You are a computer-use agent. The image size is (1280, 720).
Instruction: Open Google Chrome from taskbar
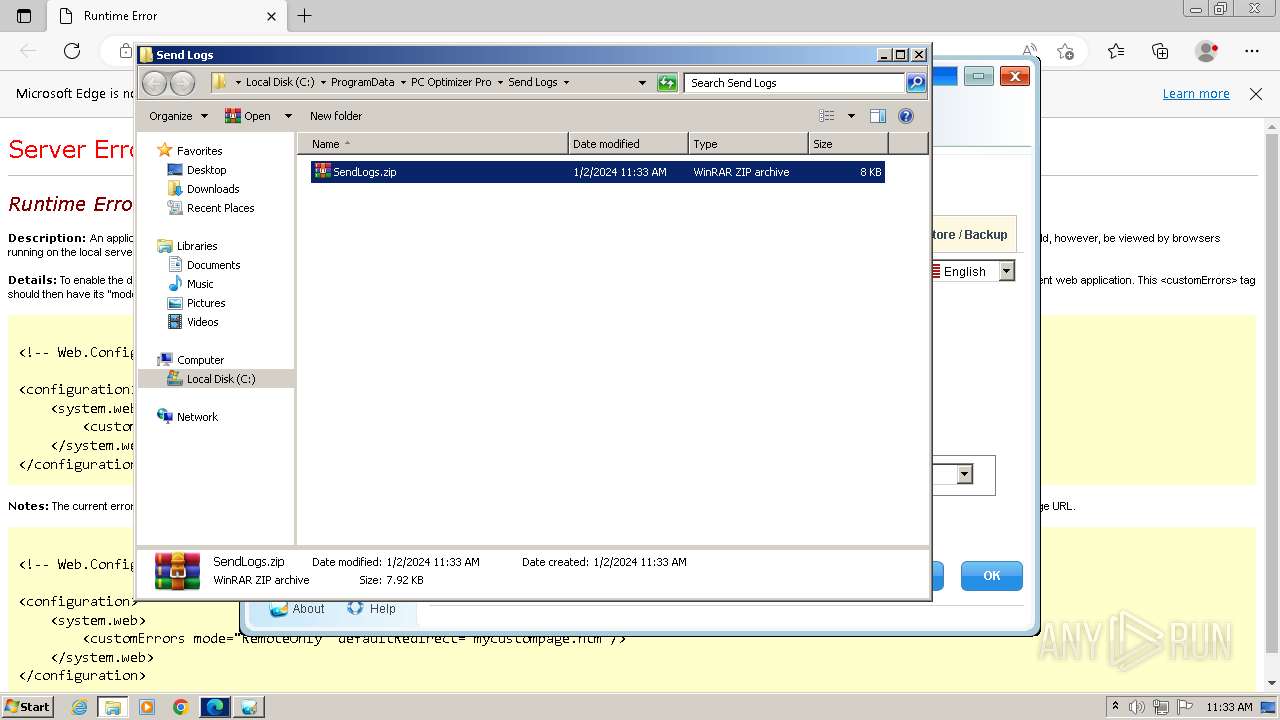click(x=181, y=707)
